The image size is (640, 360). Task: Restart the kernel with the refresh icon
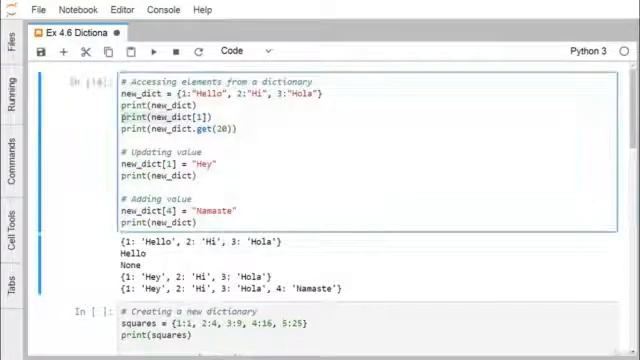(199, 52)
